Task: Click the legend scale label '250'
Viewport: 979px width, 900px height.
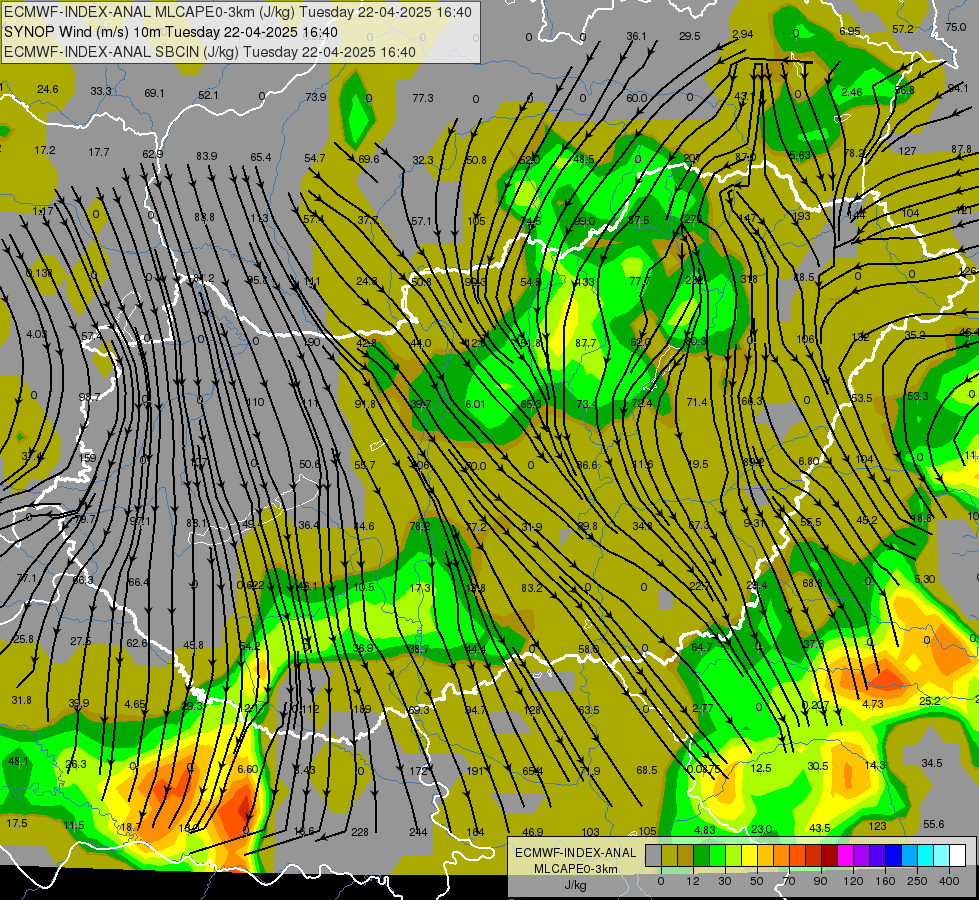Action: pos(917,881)
